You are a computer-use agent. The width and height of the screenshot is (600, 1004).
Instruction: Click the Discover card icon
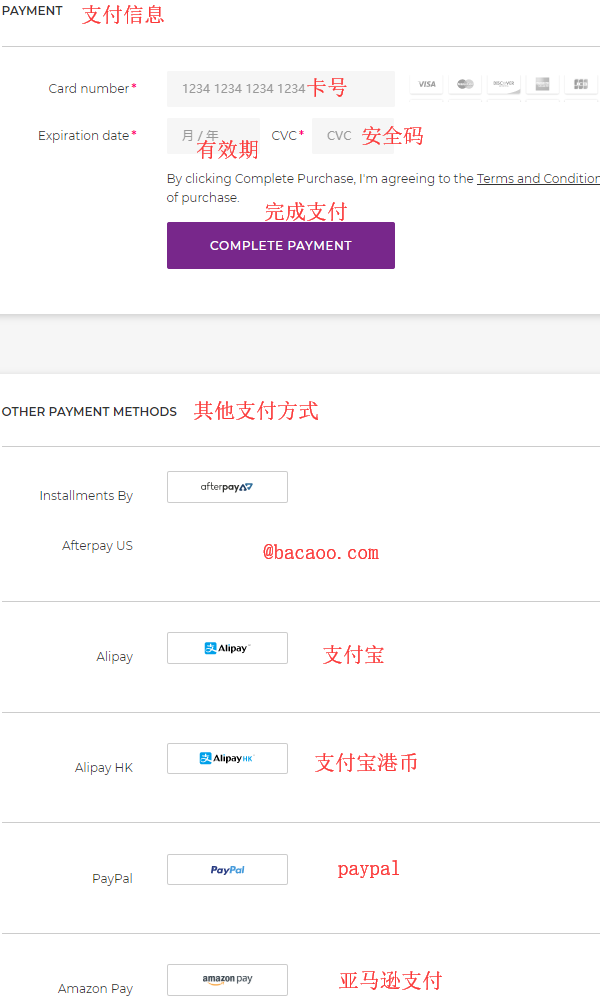pyautogui.click(x=504, y=84)
